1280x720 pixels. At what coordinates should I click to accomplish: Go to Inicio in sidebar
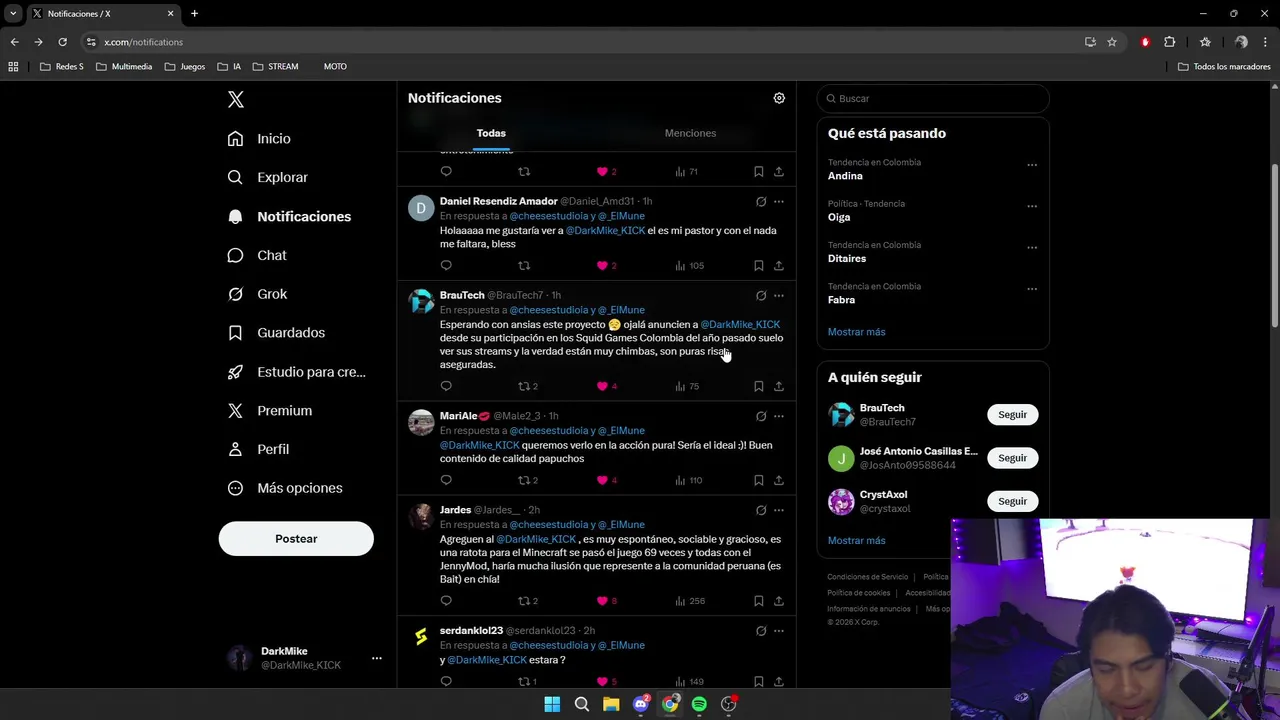pyautogui.click(x=259, y=139)
